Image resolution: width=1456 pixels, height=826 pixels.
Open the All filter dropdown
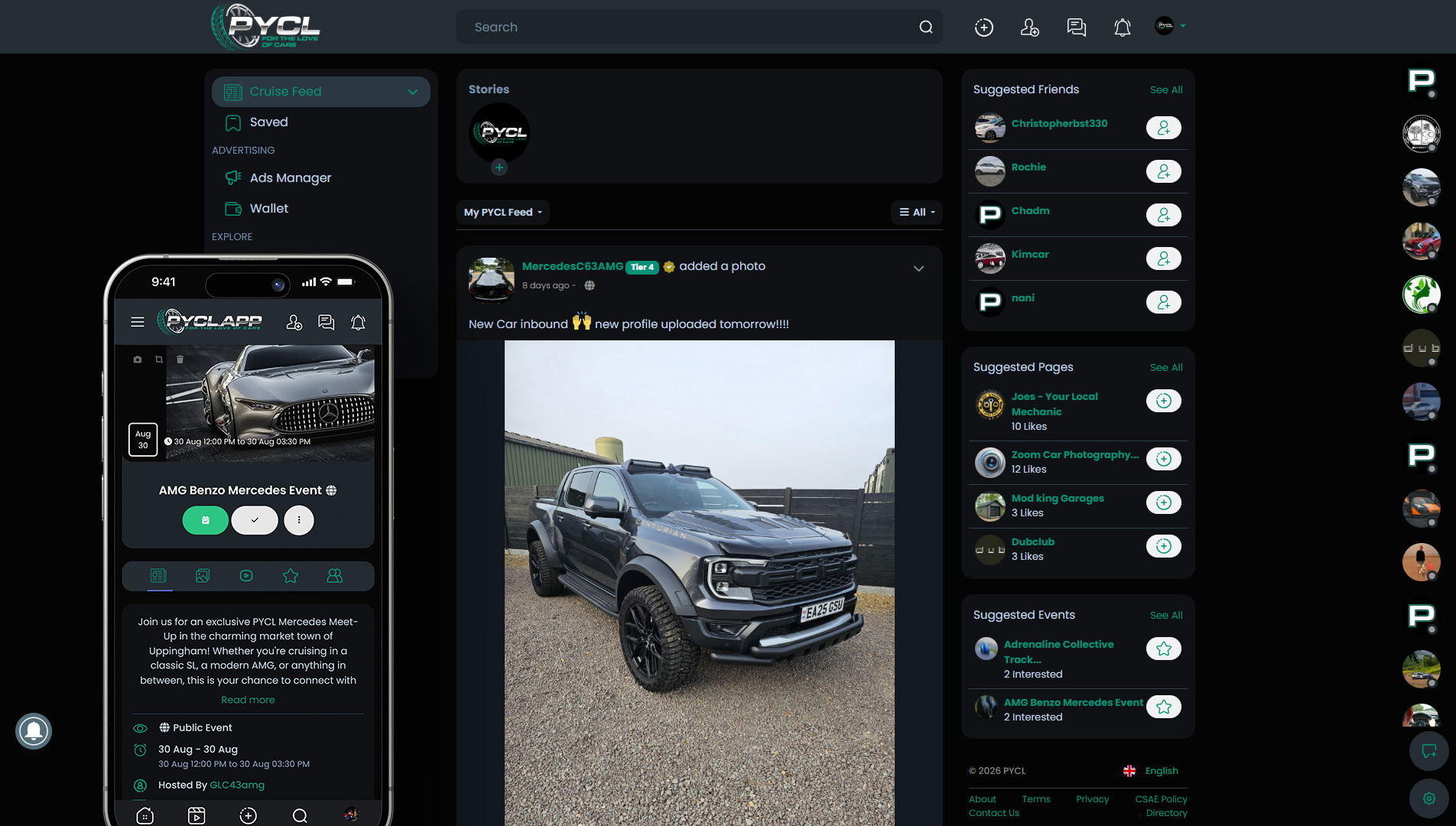917,213
